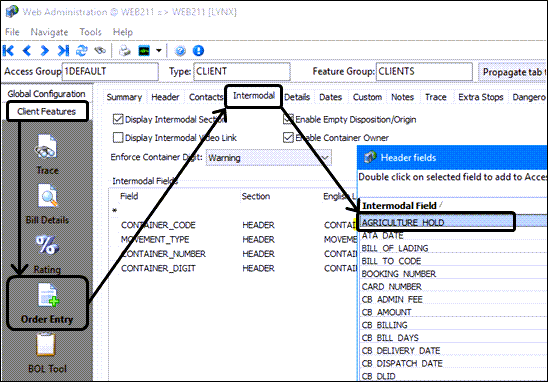Expand Enforce Container Digit dropdown
Screen dimensions: 548x382
tap(325, 158)
